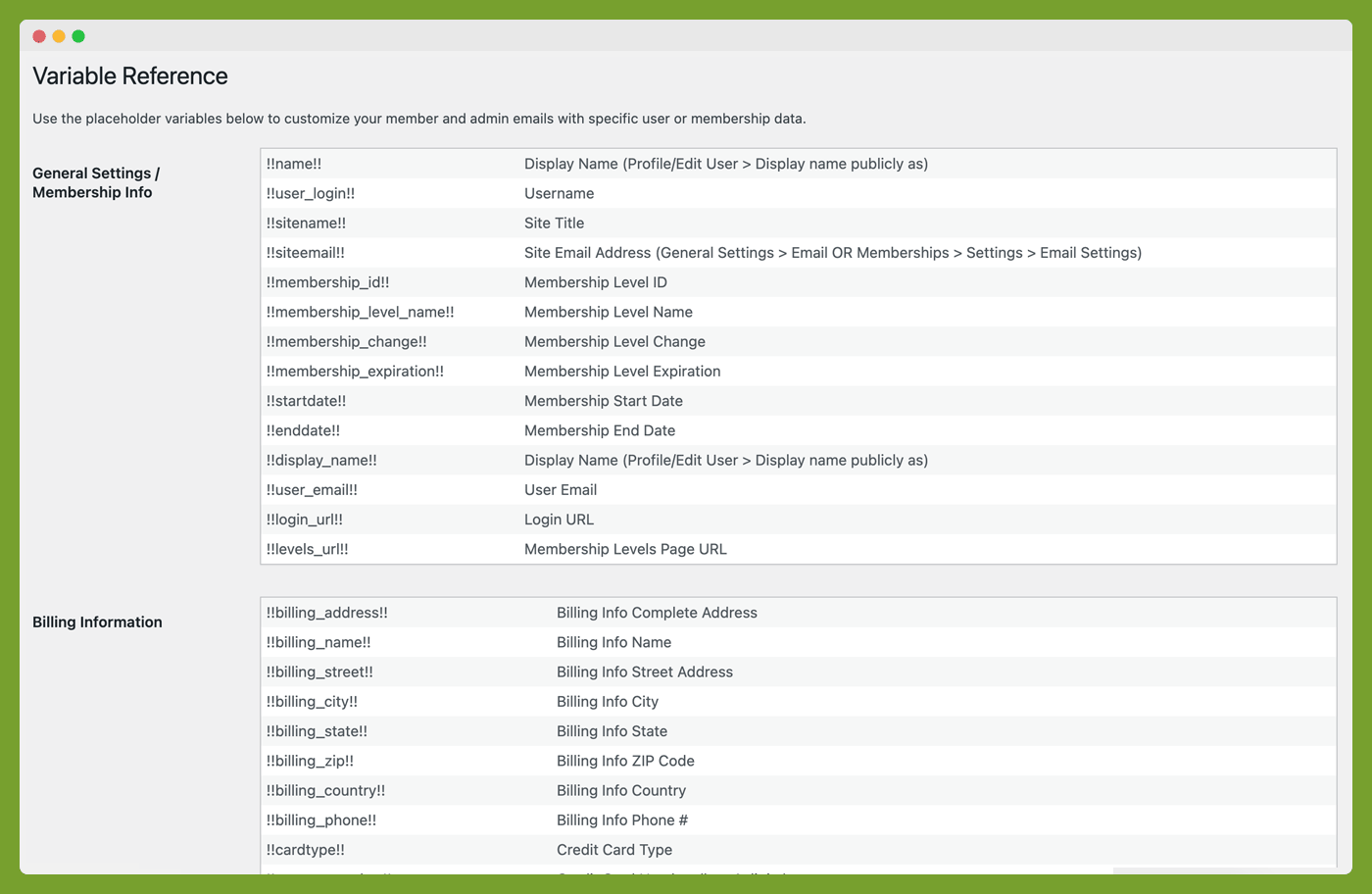Click the Membership Start Date description
Image resolution: width=1372 pixels, height=894 pixels.
[x=604, y=401]
